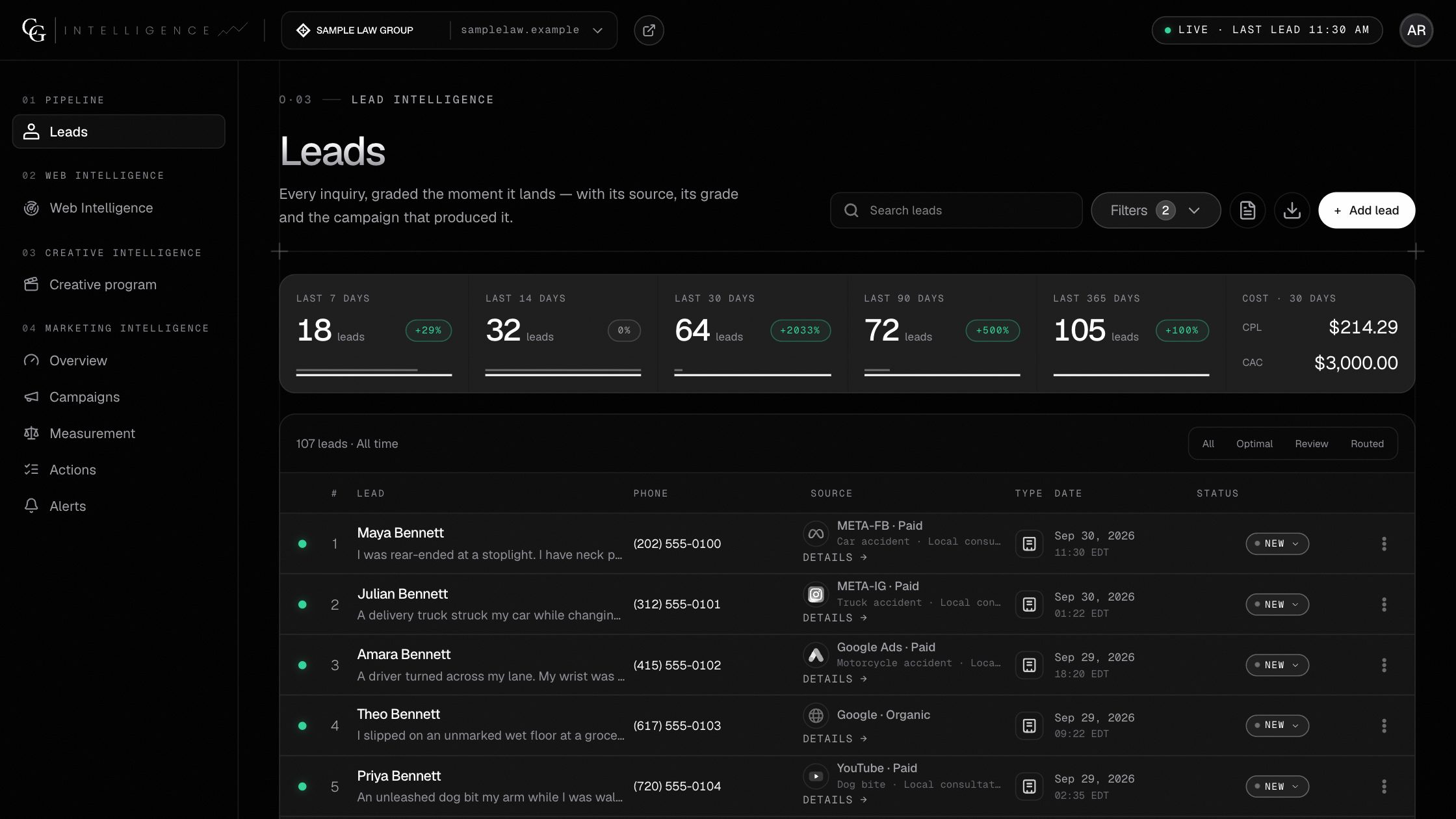Open type icon in Theo Bennett row

(1029, 725)
